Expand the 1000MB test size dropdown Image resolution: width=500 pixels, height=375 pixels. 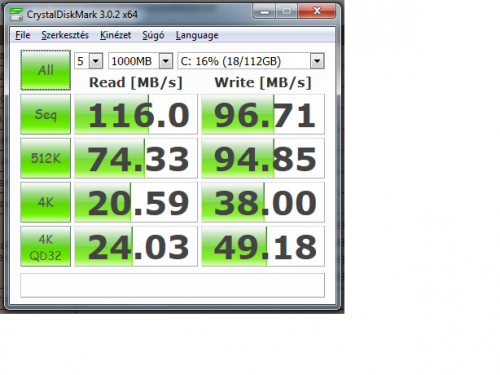click(x=166, y=61)
